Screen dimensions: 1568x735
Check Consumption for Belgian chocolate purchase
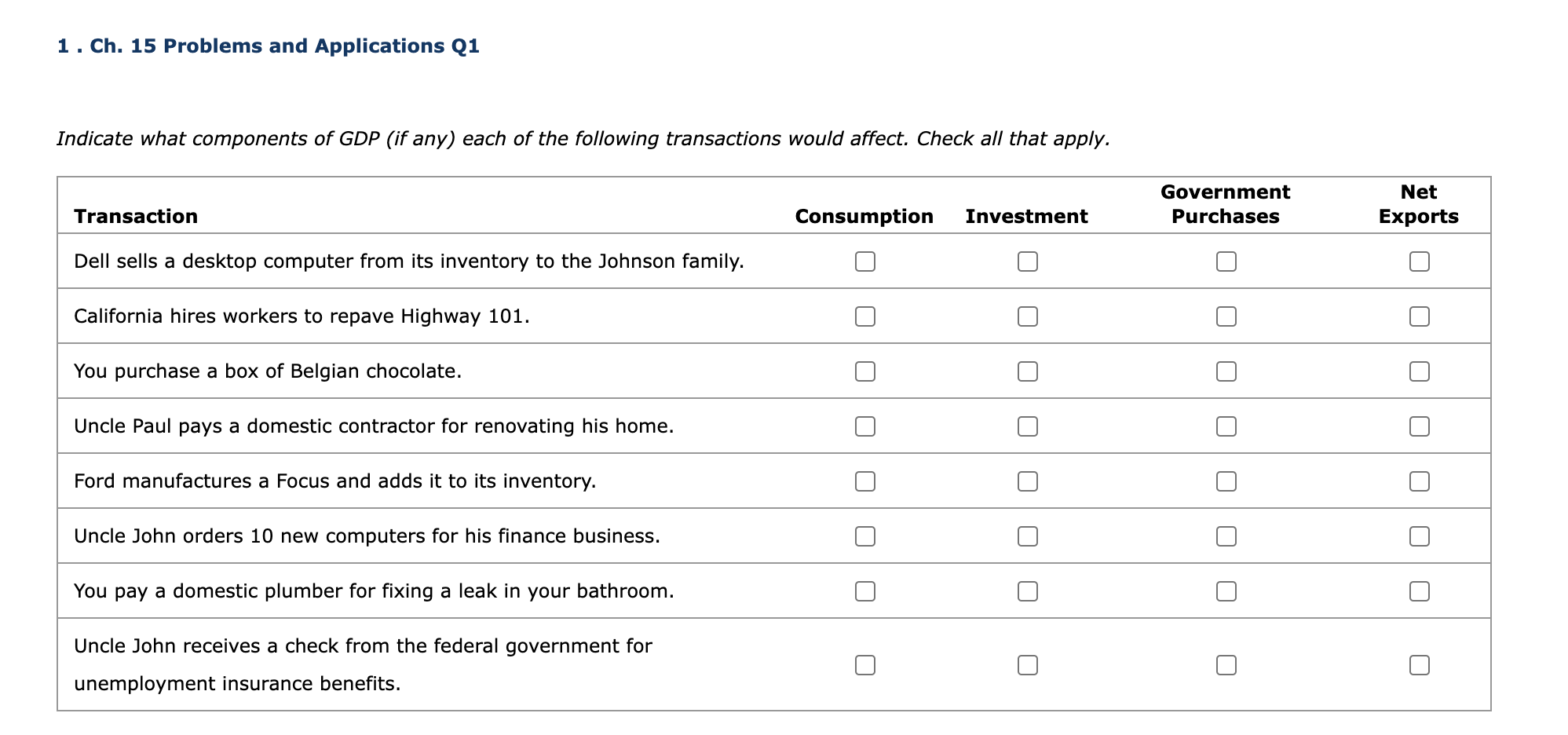coord(864,371)
